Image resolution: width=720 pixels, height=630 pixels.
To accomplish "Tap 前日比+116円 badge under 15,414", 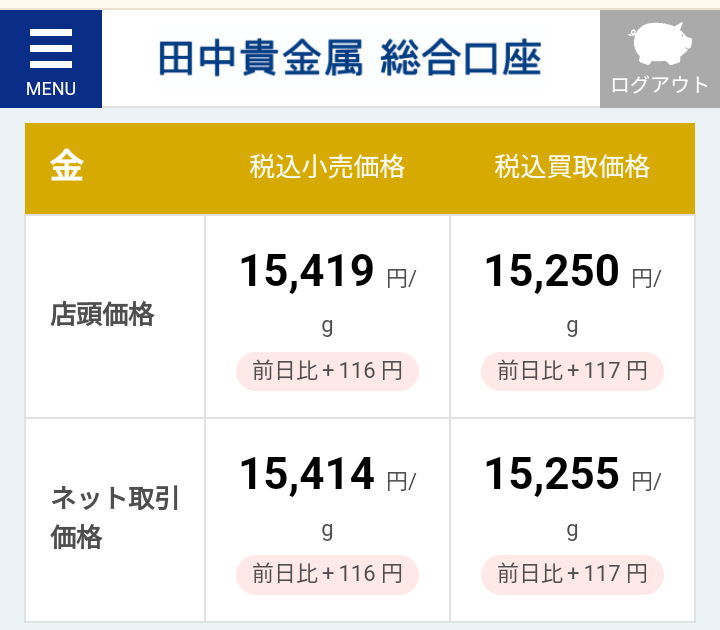I will pyautogui.click(x=327, y=574).
